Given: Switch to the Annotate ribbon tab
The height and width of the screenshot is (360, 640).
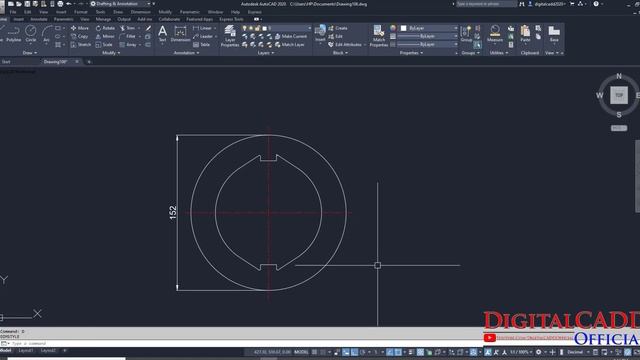Looking at the screenshot, I should [x=39, y=19].
